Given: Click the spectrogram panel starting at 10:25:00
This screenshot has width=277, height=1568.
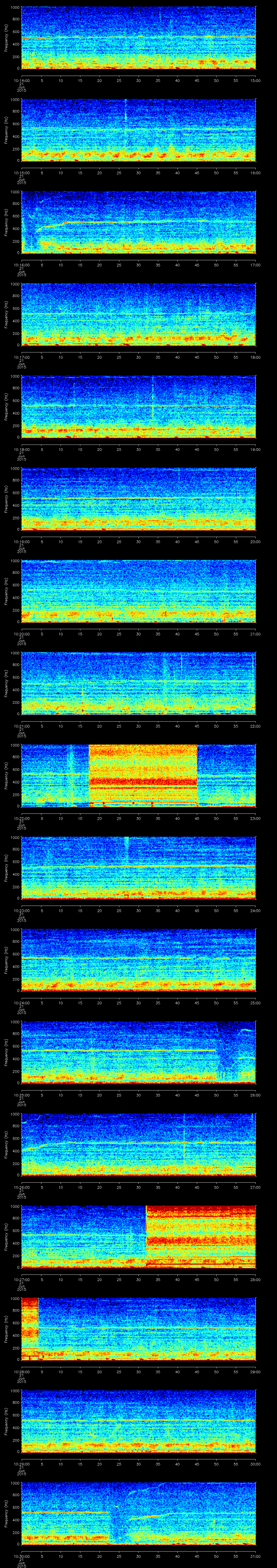Looking at the screenshot, I should (139, 1052).
